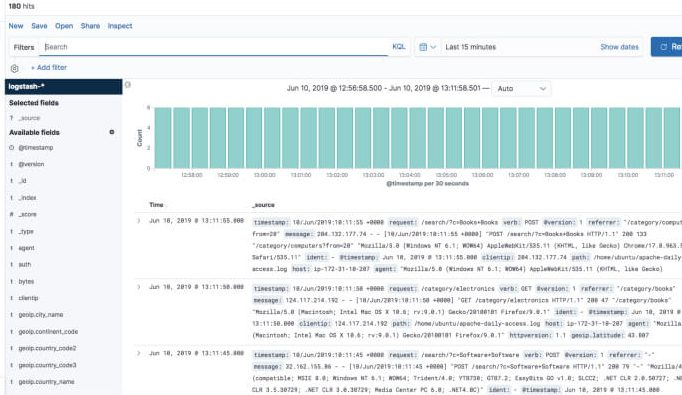Click the + Add filter link
Screen dimensions: 682x395
point(49,67)
